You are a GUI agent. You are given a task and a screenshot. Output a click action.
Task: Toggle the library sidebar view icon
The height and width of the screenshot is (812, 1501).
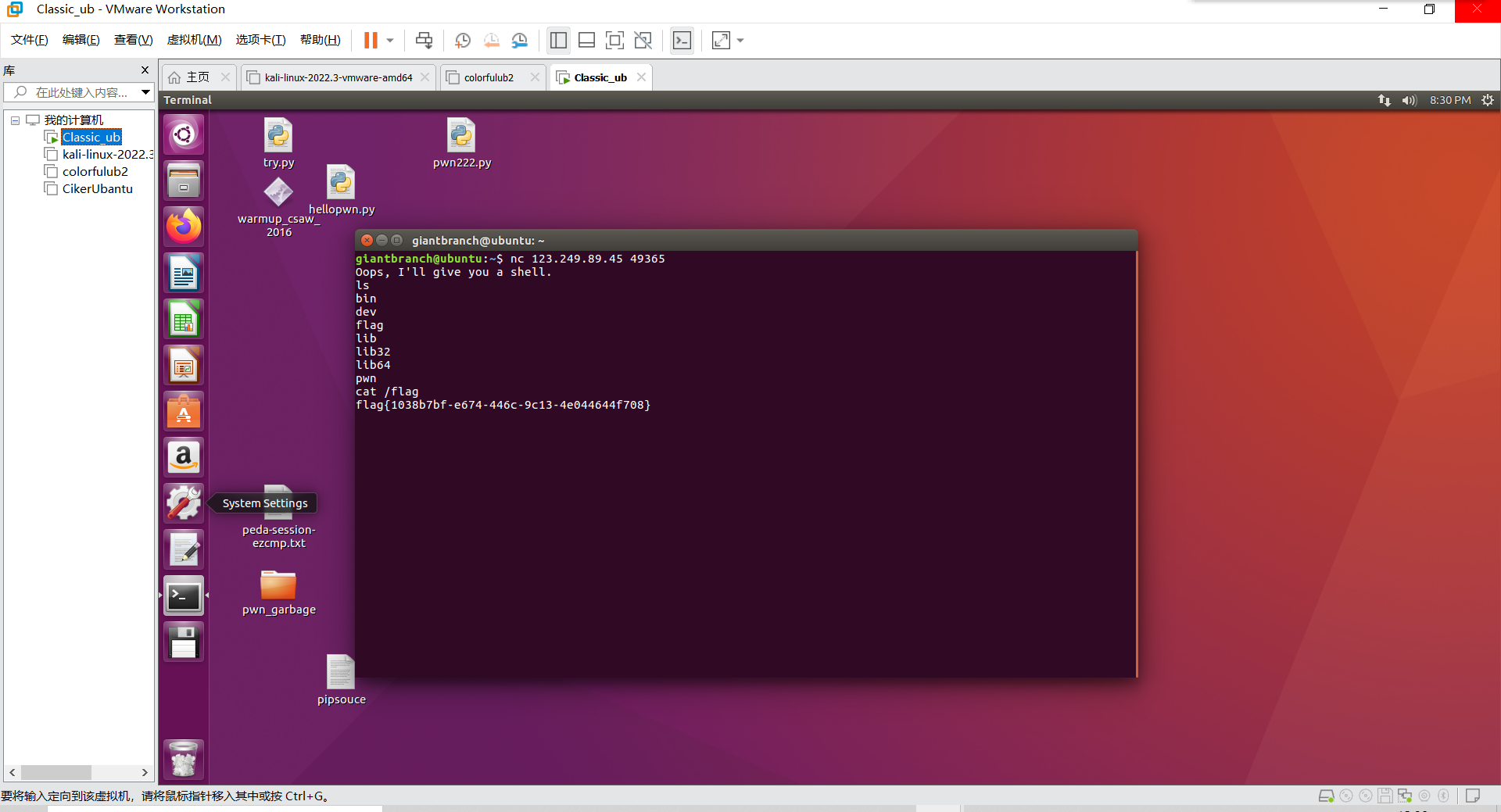pos(558,40)
